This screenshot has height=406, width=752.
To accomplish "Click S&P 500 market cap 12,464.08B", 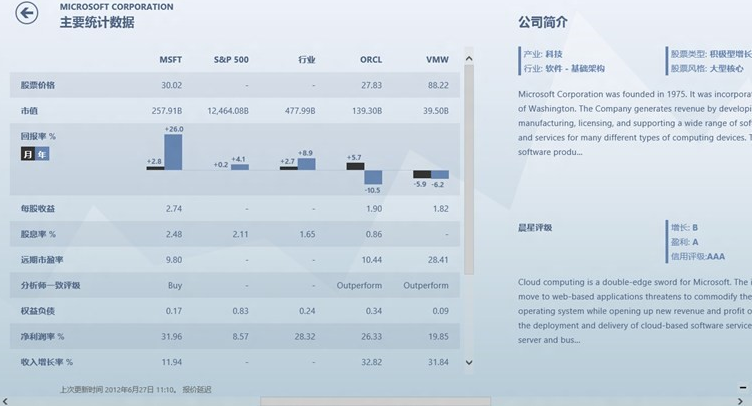I will click(x=228, y=111).
